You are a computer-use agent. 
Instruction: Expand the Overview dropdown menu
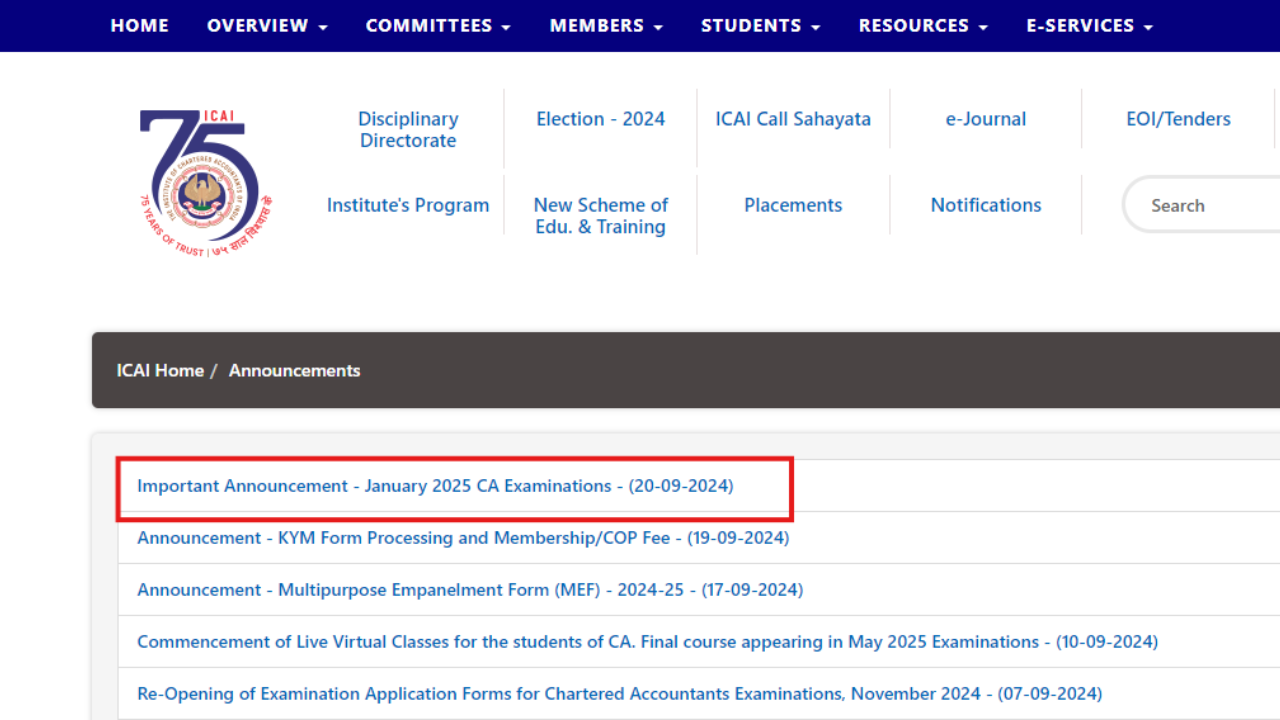(x=267, y=26)
